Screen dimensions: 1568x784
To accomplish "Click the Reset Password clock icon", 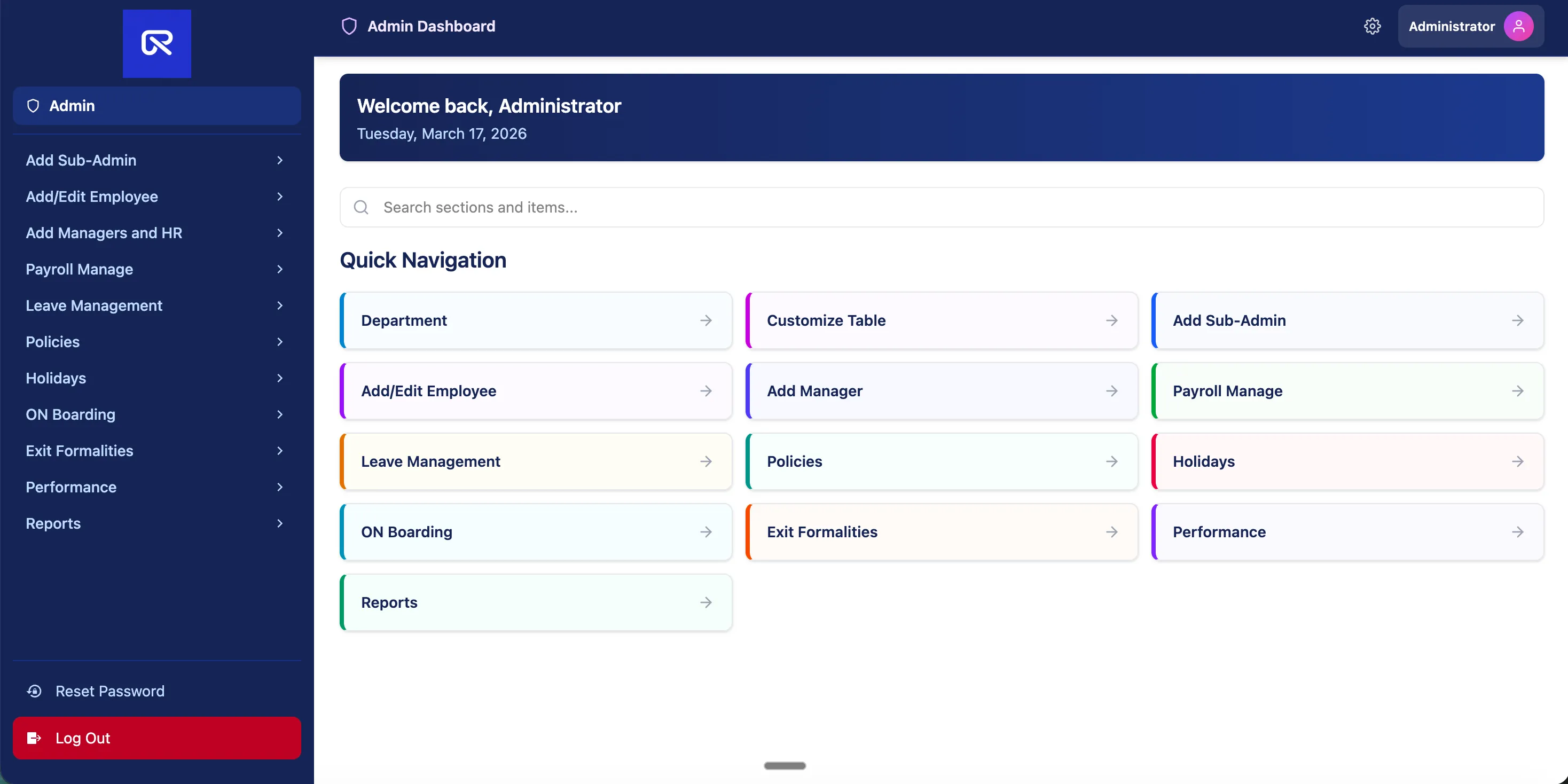I will coord(34,691).
